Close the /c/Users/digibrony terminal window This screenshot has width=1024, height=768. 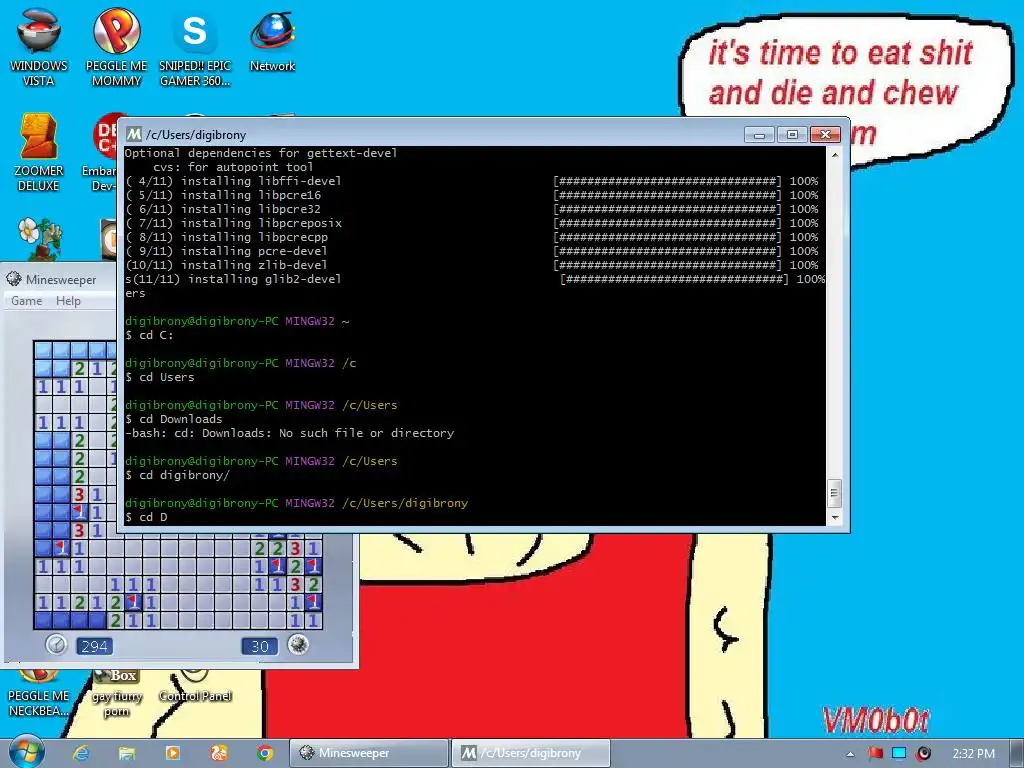click(x=825, y=135)
